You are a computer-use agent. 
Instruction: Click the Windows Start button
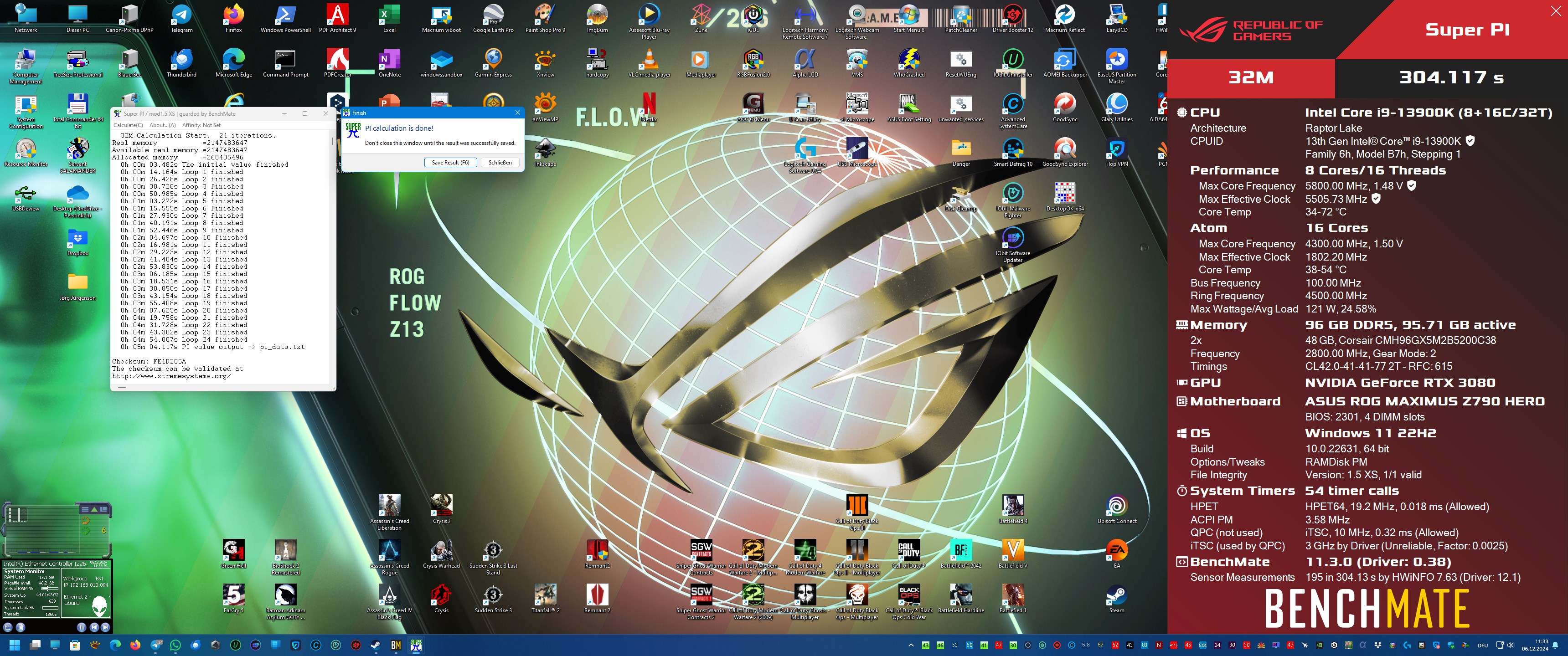[15, 645]
